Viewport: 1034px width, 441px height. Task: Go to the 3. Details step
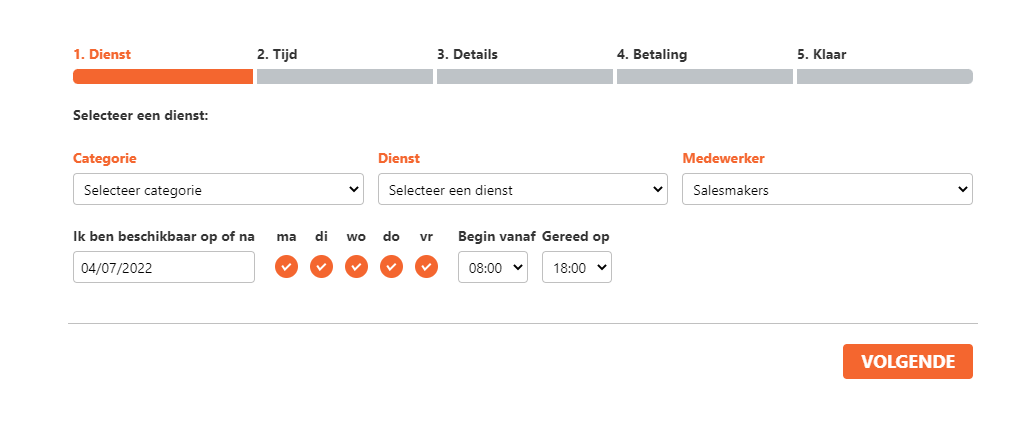(x=467, y=55)
